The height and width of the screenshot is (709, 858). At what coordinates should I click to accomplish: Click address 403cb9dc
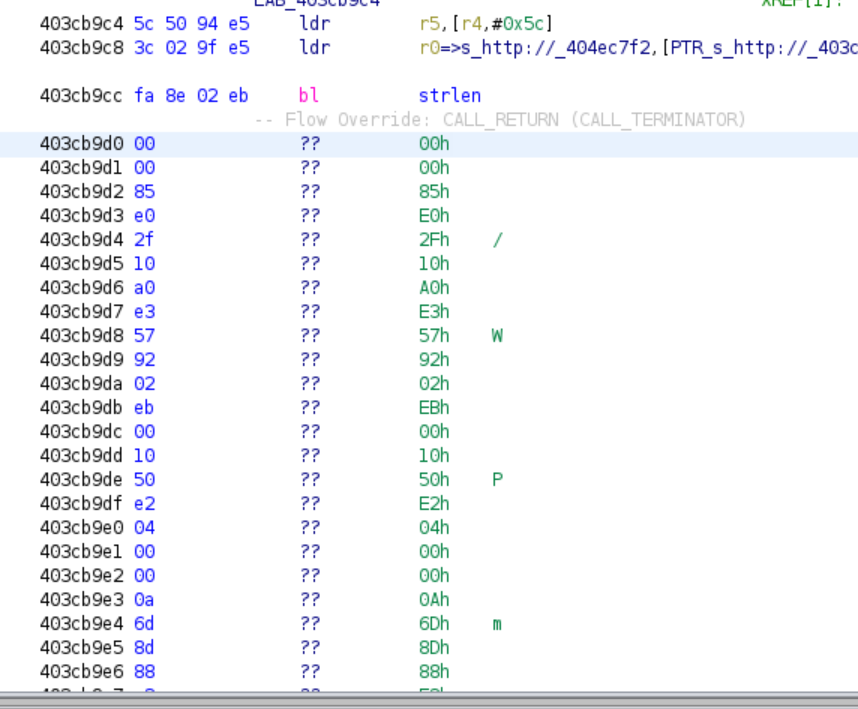82,432
